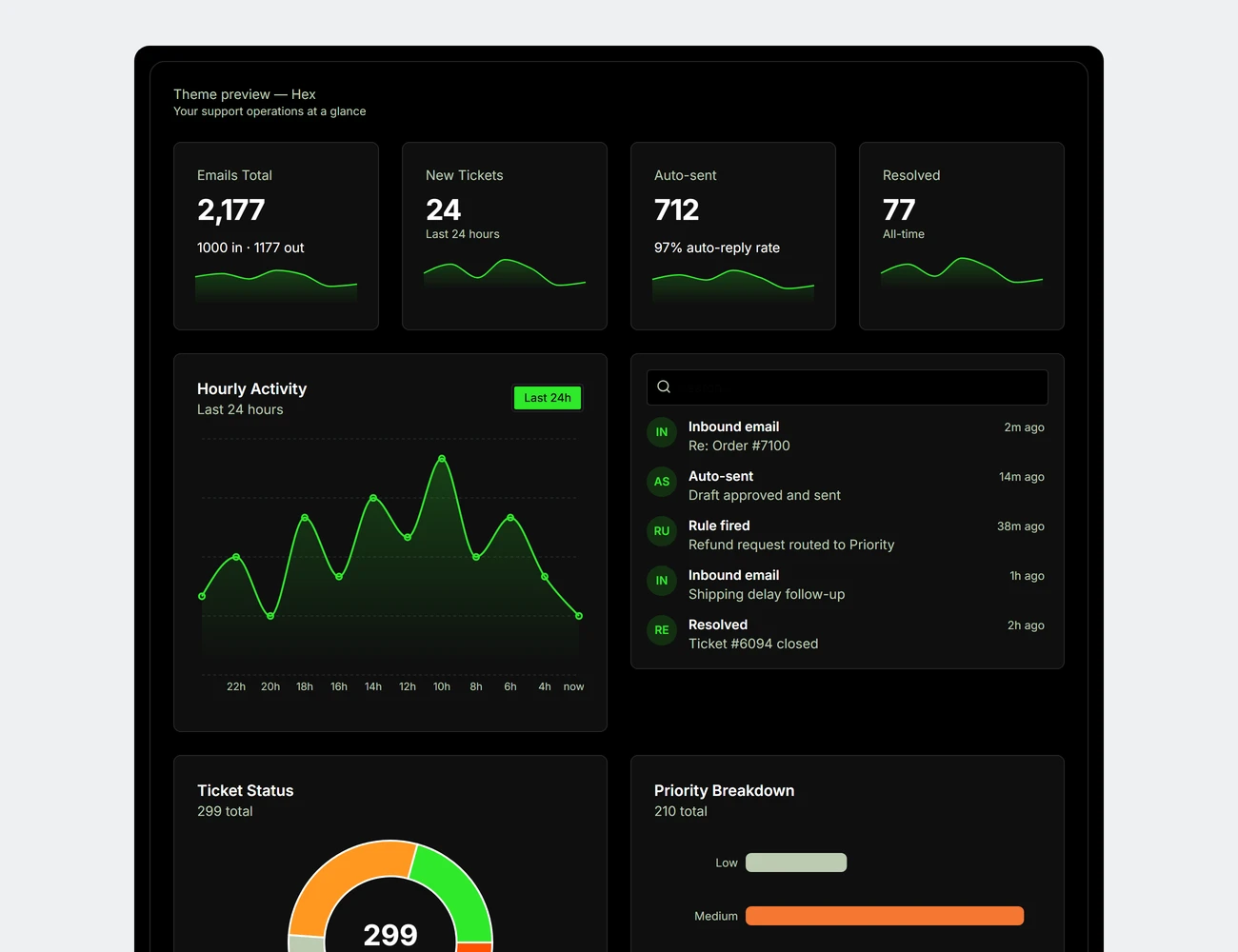The width and height of the screenshot is (1238, 952).
Task: Click the "712" auto-sent value
Action: (677, 209)
